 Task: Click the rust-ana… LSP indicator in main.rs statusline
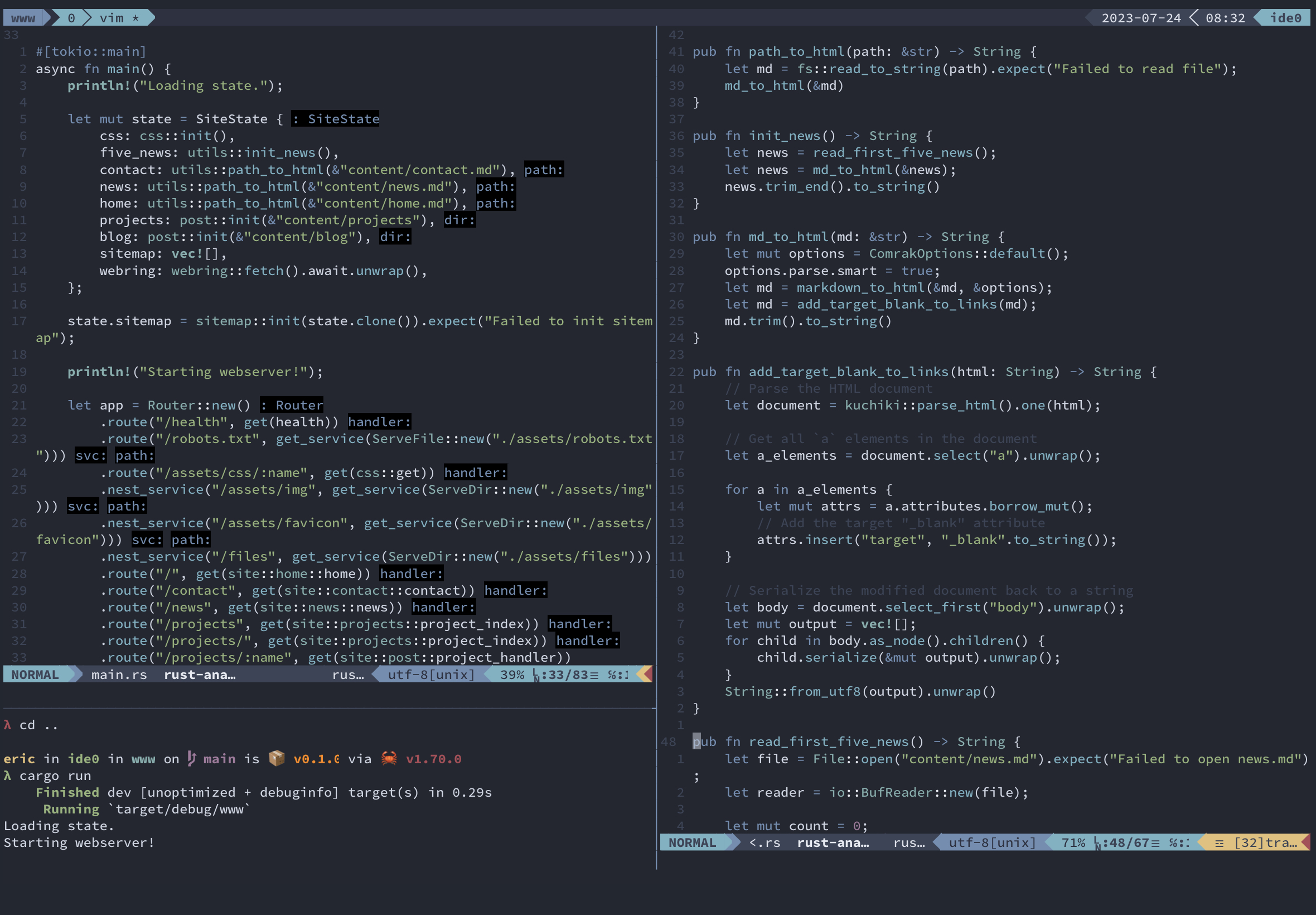click(x=200, y=675)
